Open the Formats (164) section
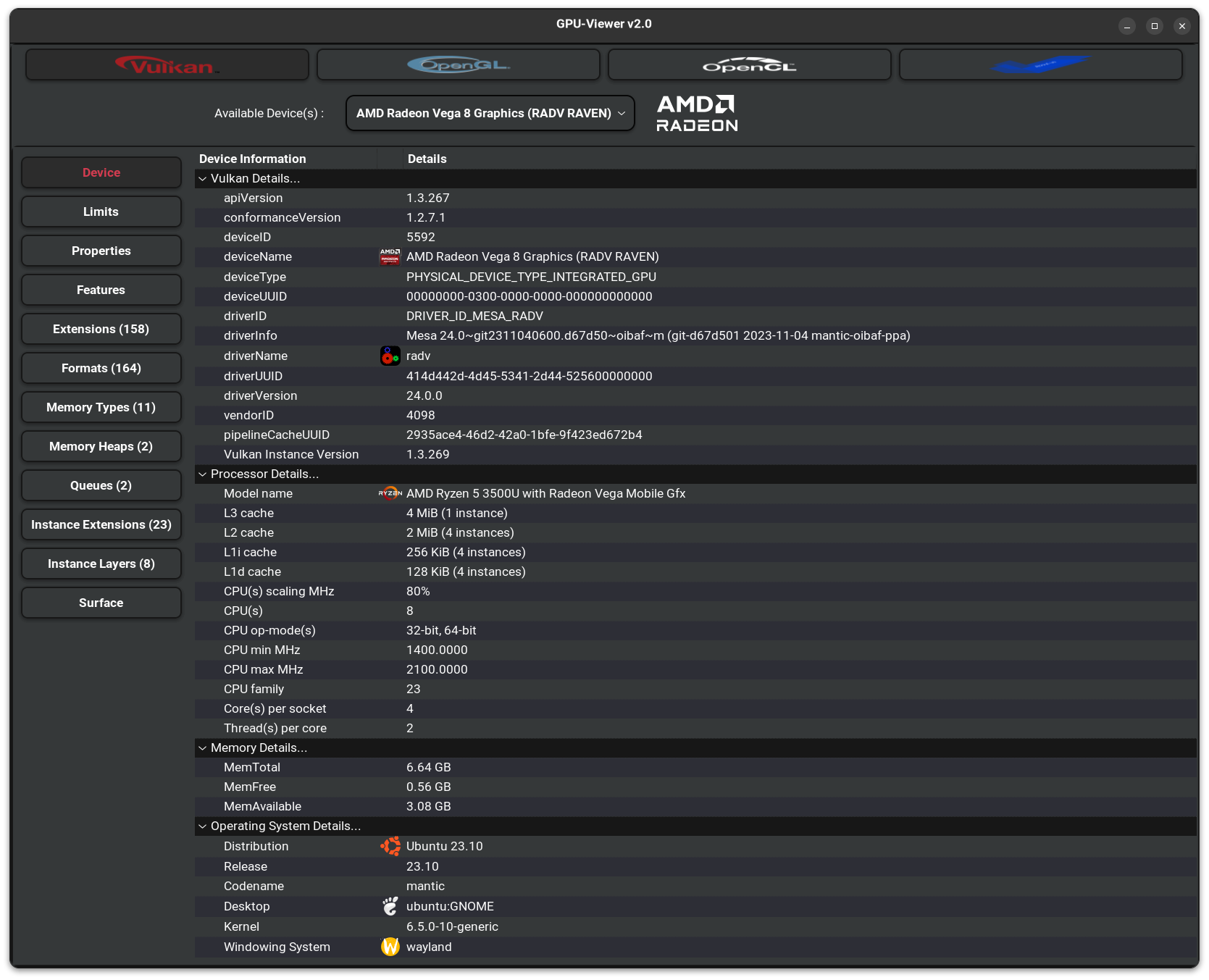 click(101, 367)
